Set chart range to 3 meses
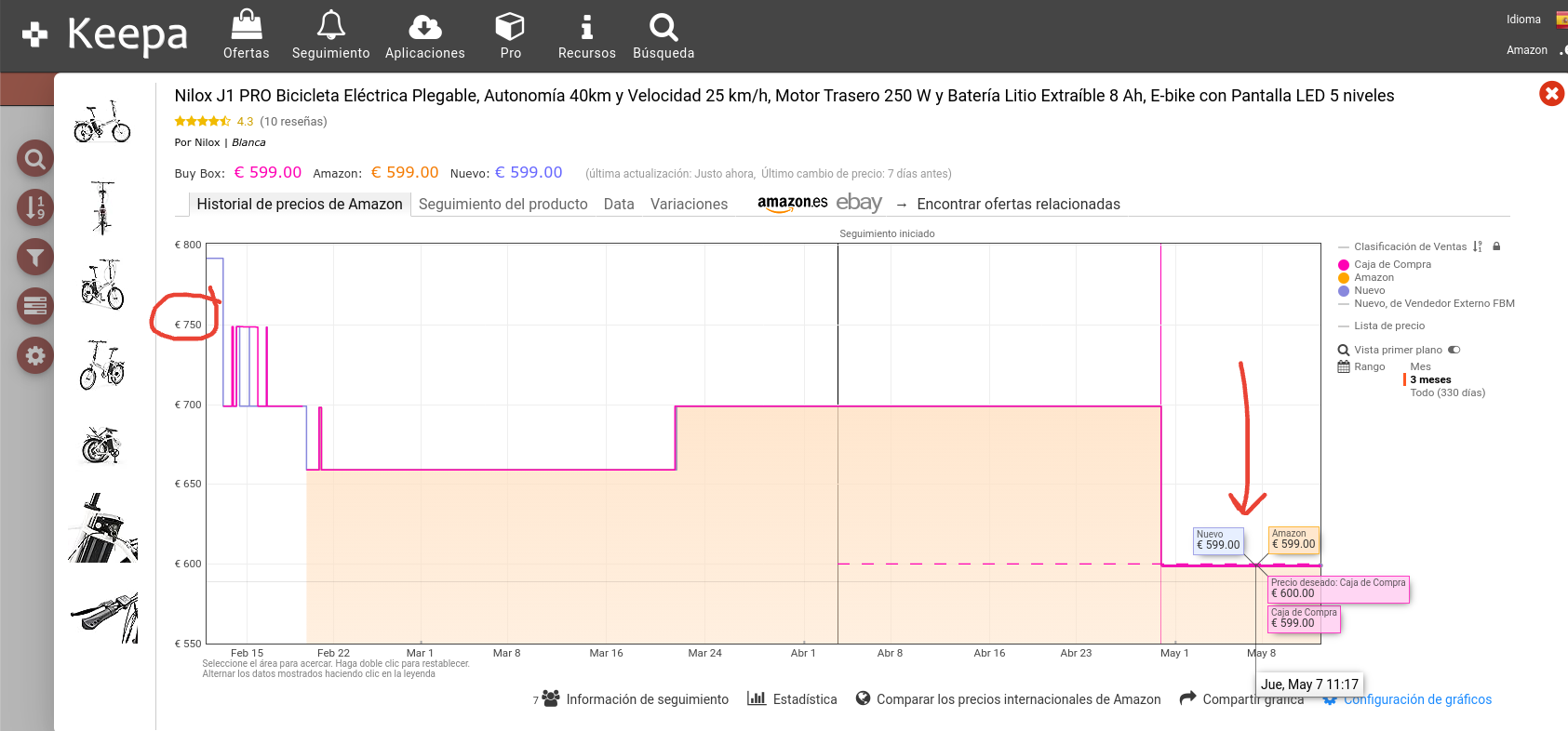Screen dimensions: 1568x731 click(1430, 380)
